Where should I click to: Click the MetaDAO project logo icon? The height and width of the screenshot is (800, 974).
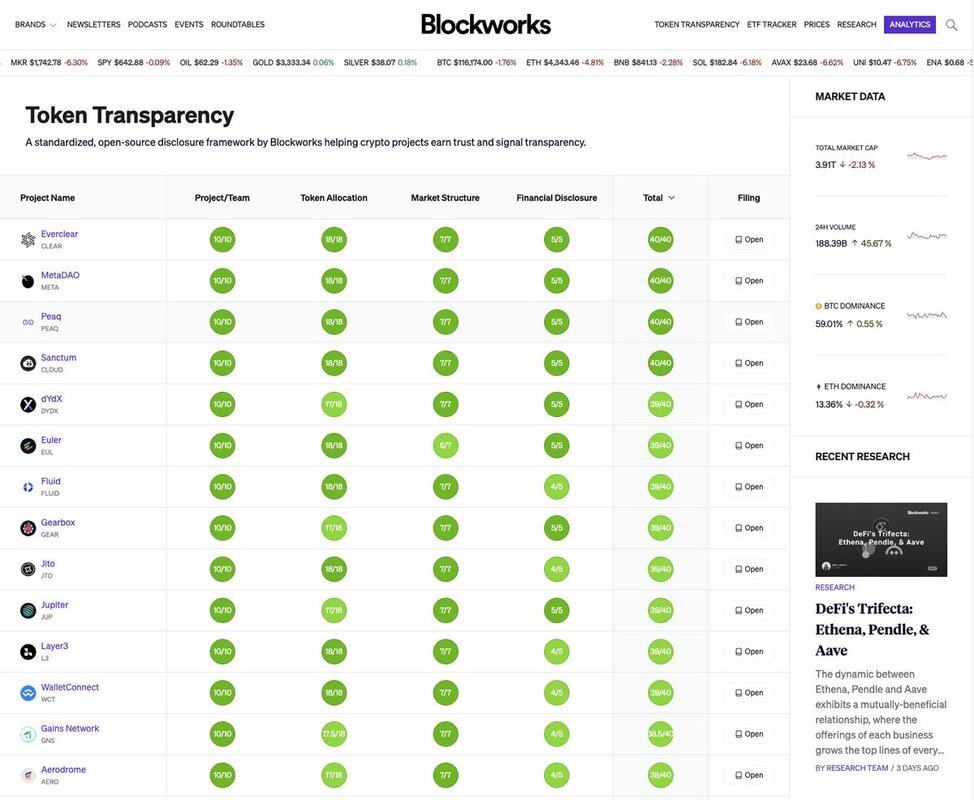click(x=28, y=281)
